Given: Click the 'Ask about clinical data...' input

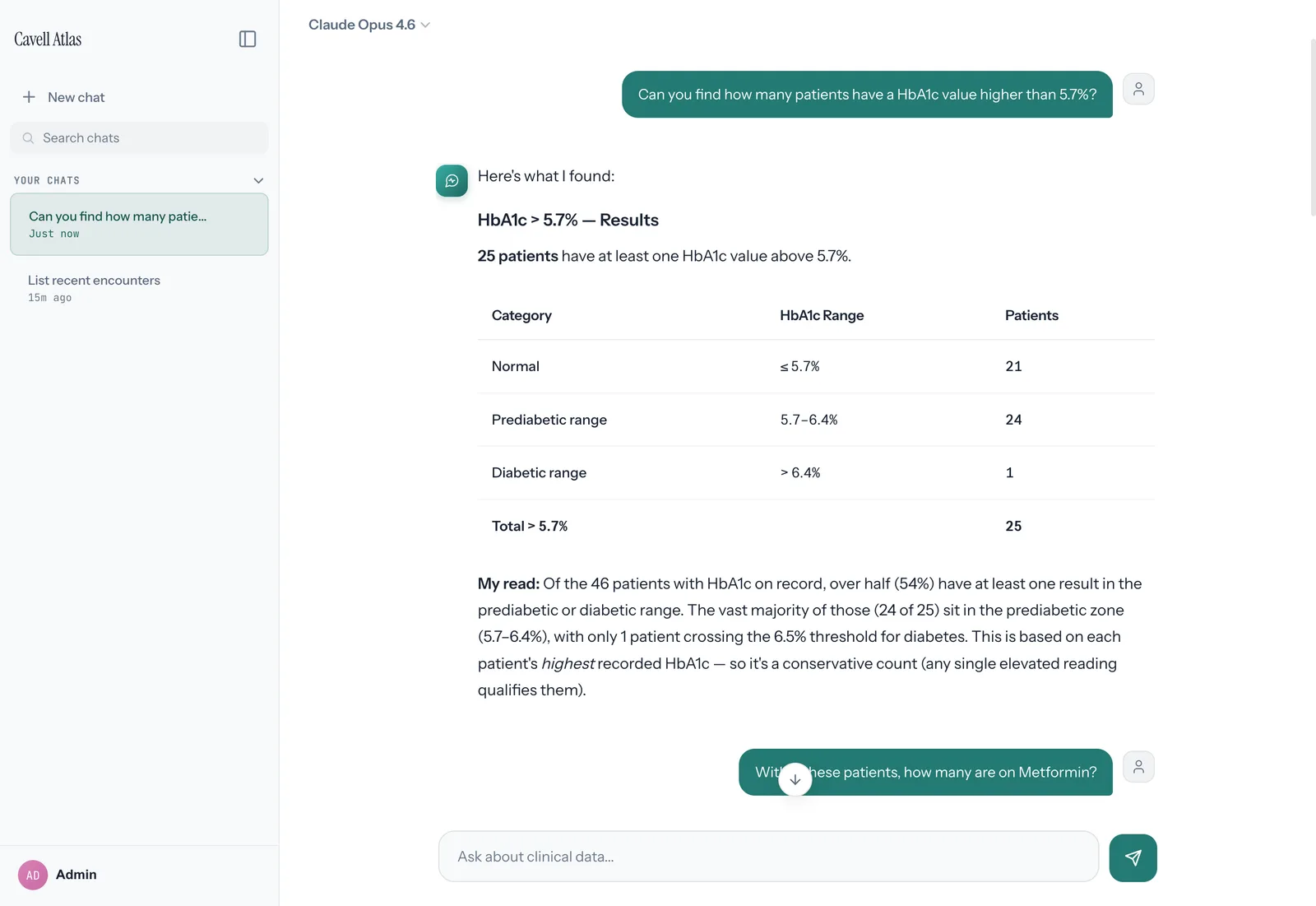Looking at the screenshot, I should pyautogui.click(x=768, y=857).
